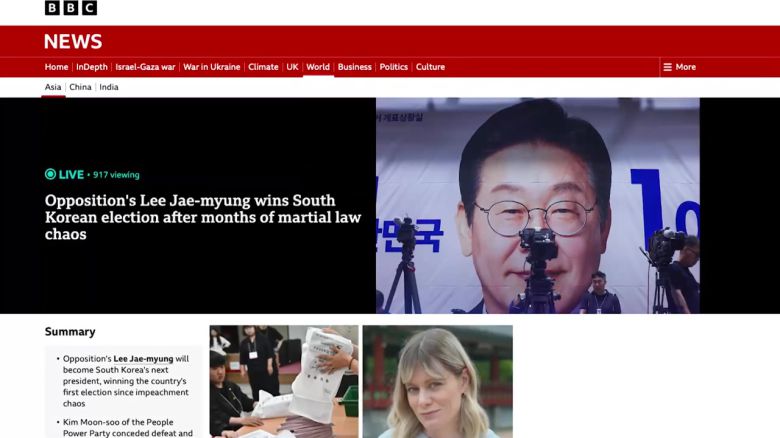Viewport: 780px width, 438px height.
Task: Open the More hamburger menu
Action: pyautogui.click(x=679, y=67)
